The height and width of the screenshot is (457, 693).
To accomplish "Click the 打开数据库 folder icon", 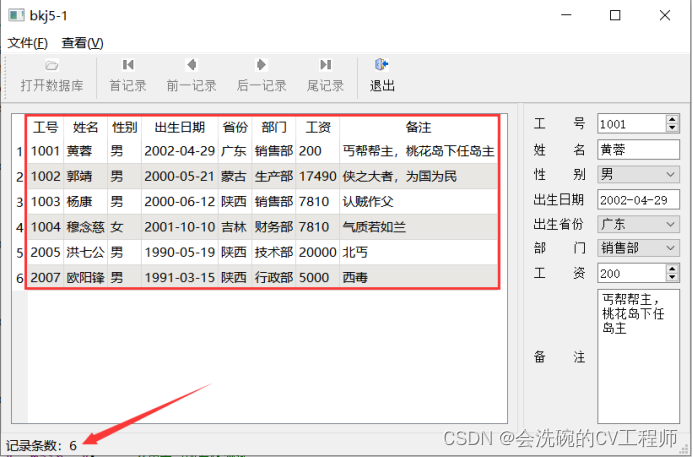I will pyautogui.click(x=52, y=65).
